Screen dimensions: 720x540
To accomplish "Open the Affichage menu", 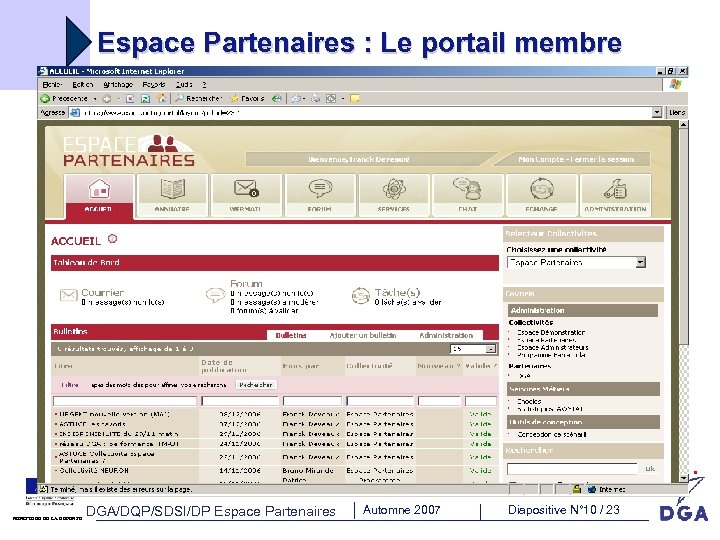I will tap(118, 84).
